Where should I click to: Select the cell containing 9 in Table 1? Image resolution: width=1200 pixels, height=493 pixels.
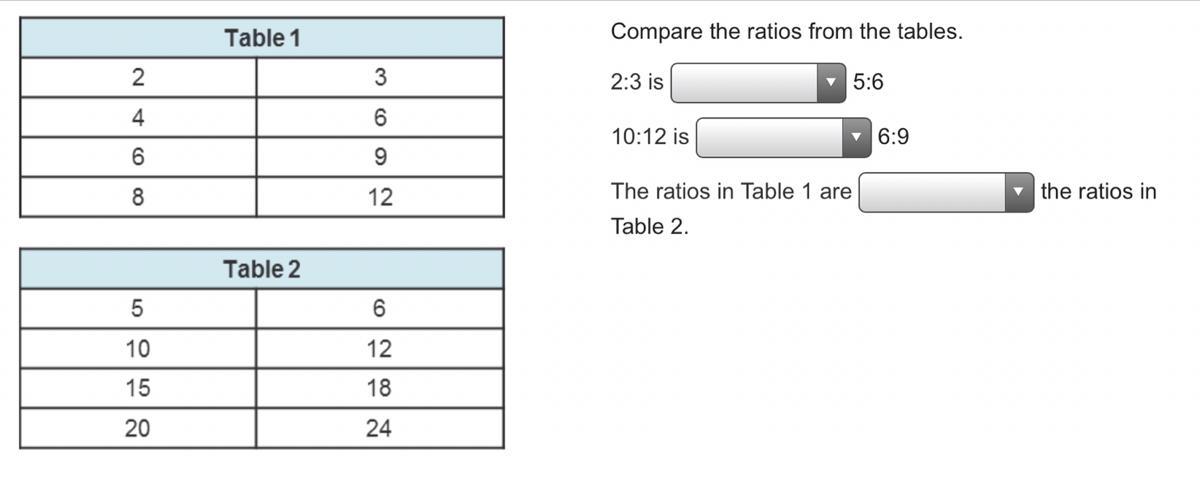click(x=380, y=157)
